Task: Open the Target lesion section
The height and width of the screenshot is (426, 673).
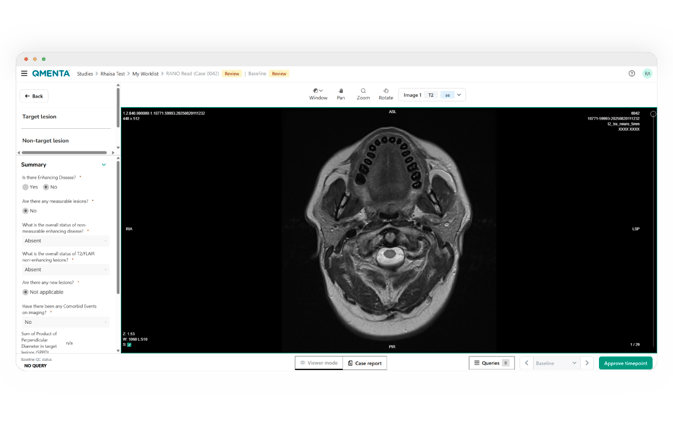Action: [x=39, y=117]
